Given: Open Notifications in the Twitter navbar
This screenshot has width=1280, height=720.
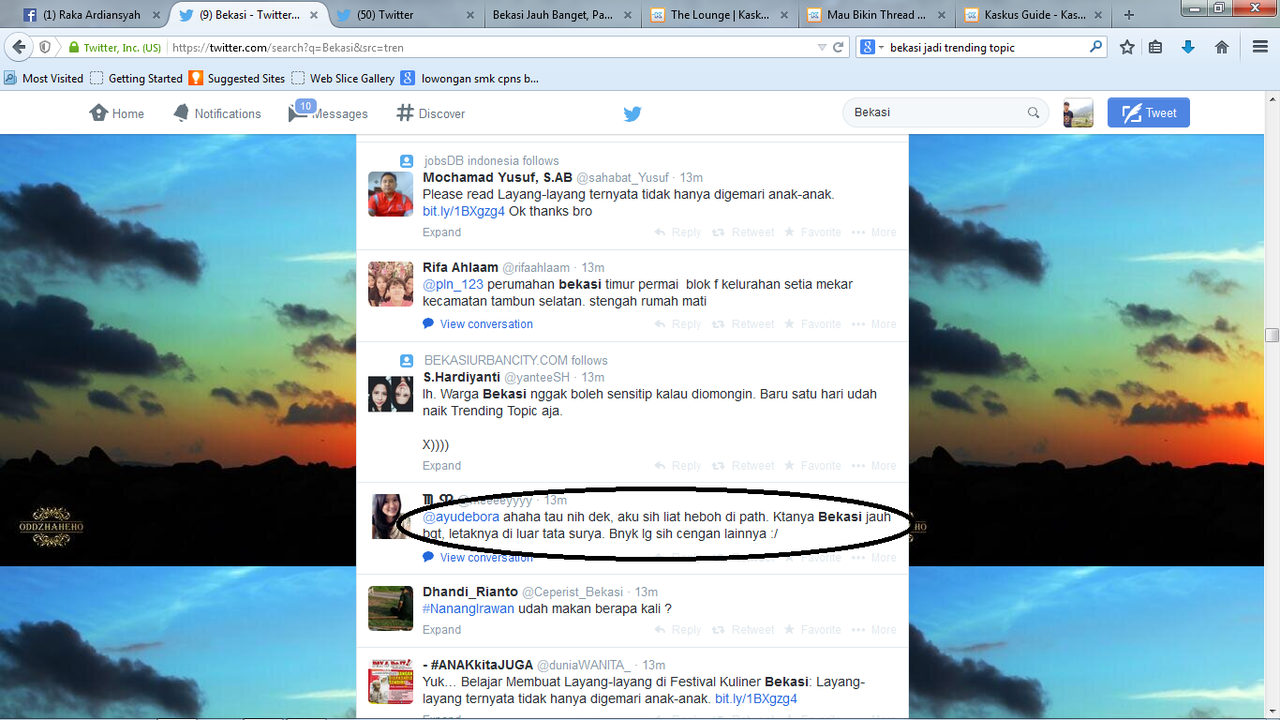Looking at the screenshot, I should (217, 113).
